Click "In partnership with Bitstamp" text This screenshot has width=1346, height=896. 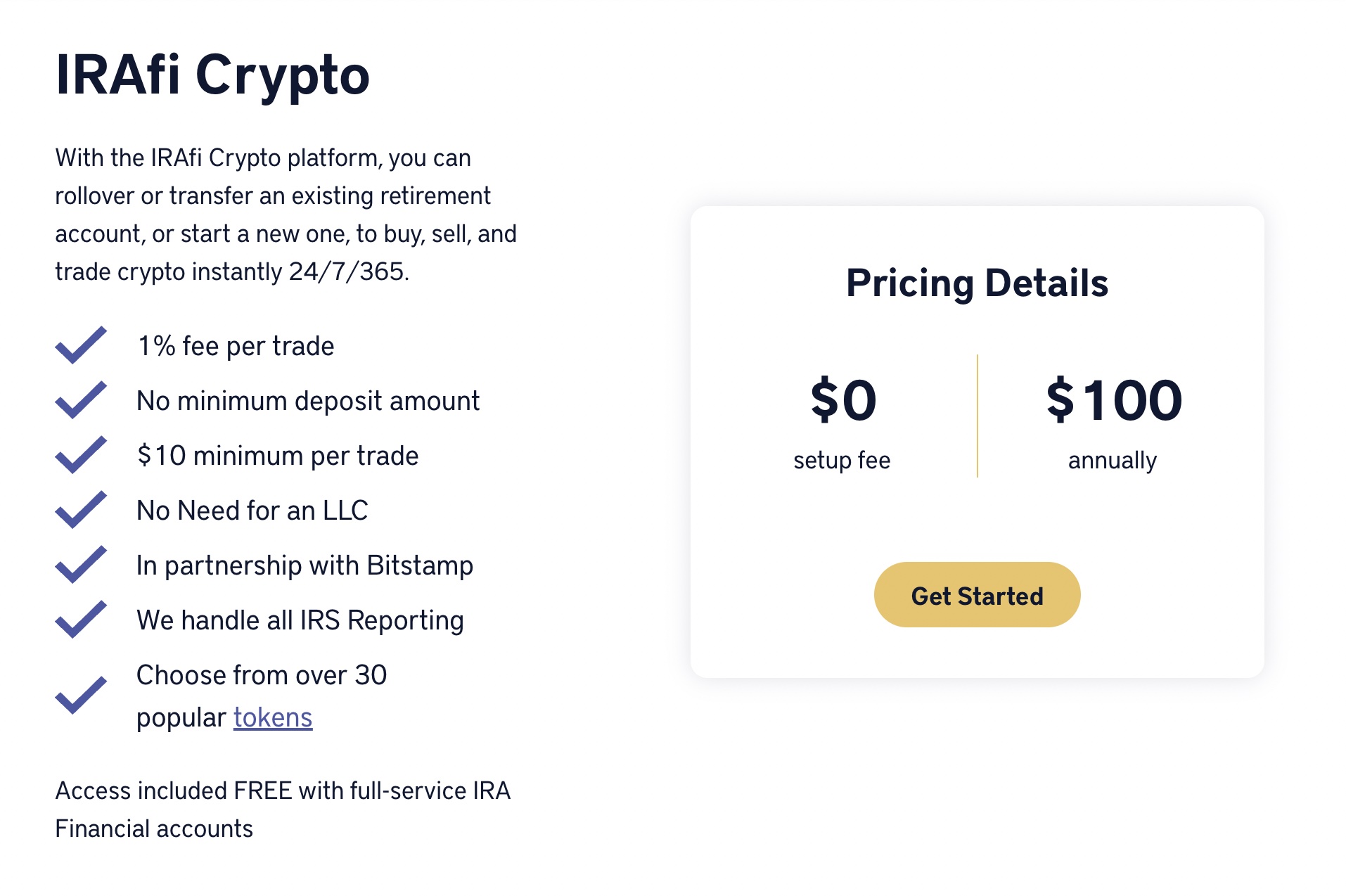[305, 565]
